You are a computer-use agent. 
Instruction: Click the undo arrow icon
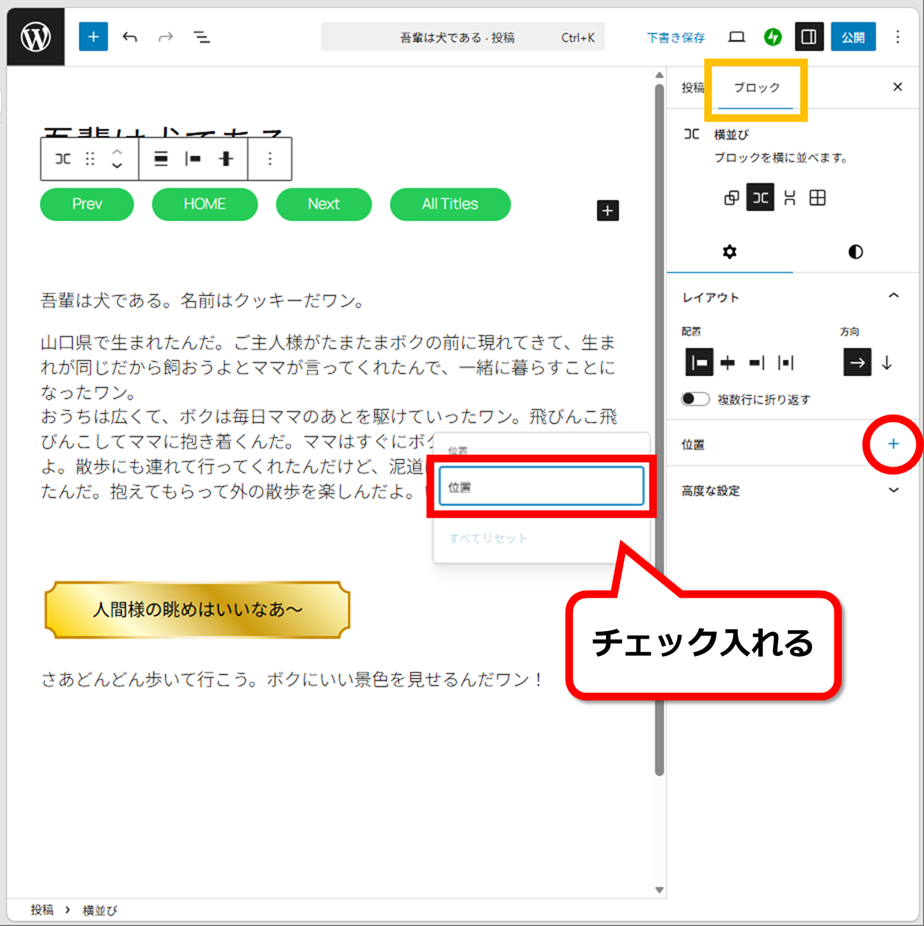click(x=130, y=37)
